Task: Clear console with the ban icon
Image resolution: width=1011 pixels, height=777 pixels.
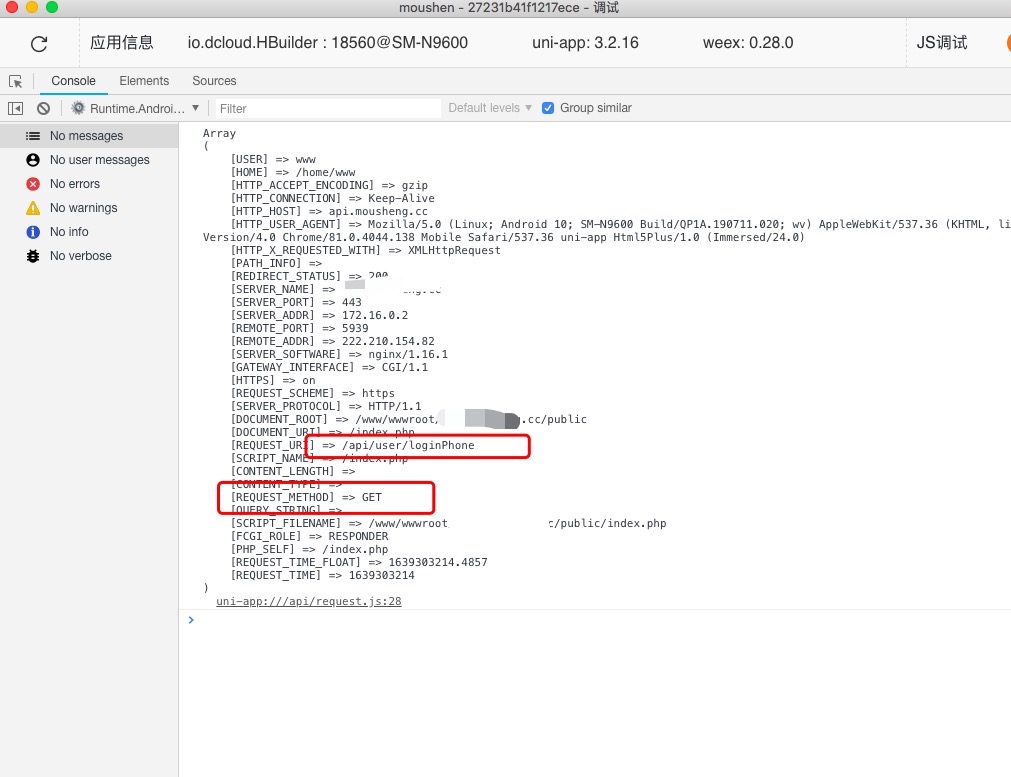Action: tap(43, 108)
